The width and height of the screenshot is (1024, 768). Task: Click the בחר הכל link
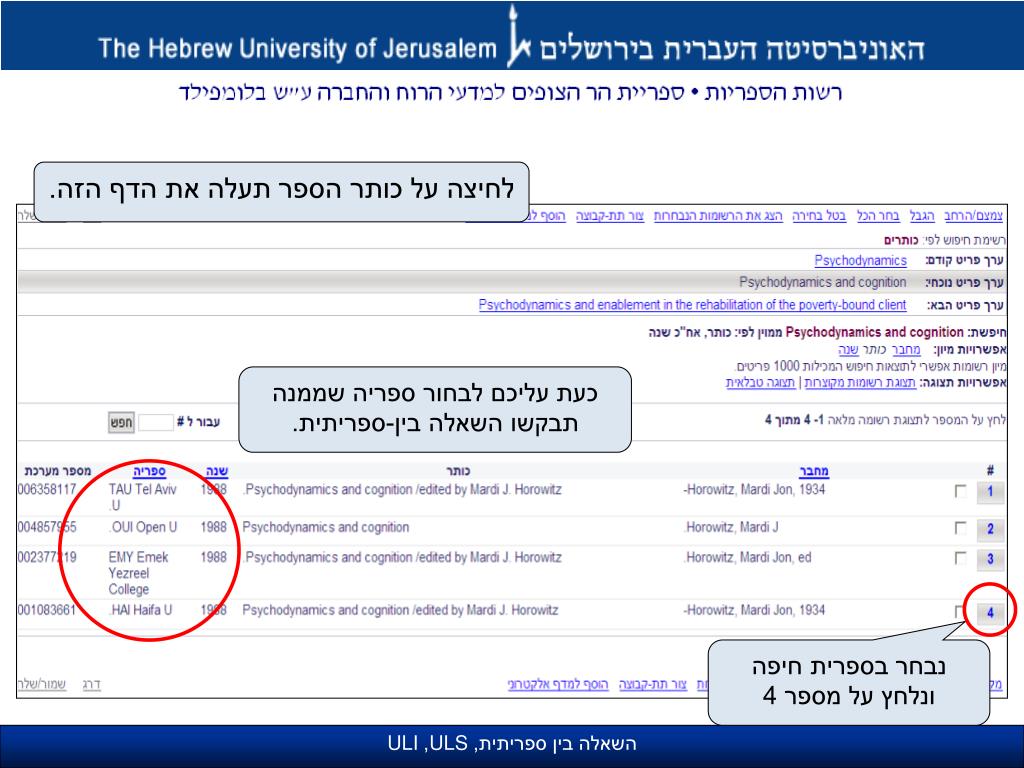[878, 216]
